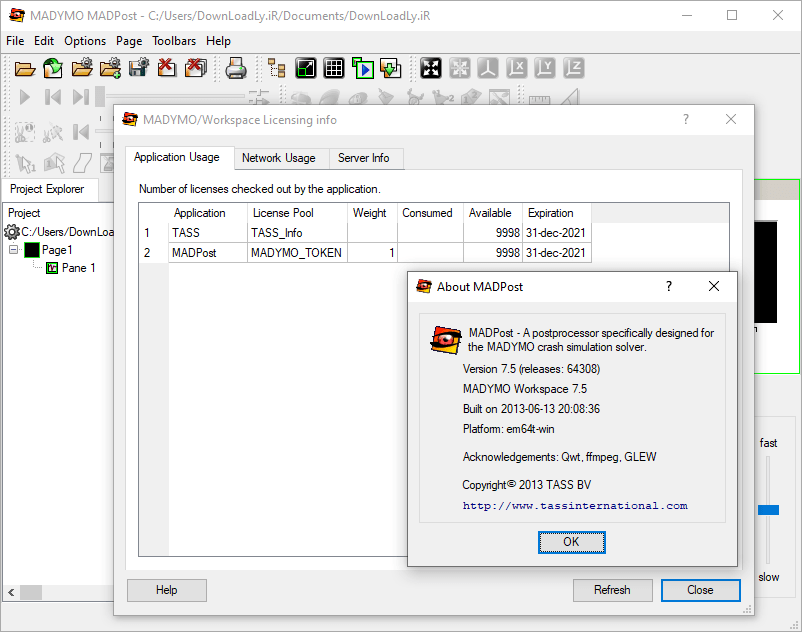Viewport: 802px width, 632px height.
Task: Click the print icon in toolbar
Action: [235, 68]
